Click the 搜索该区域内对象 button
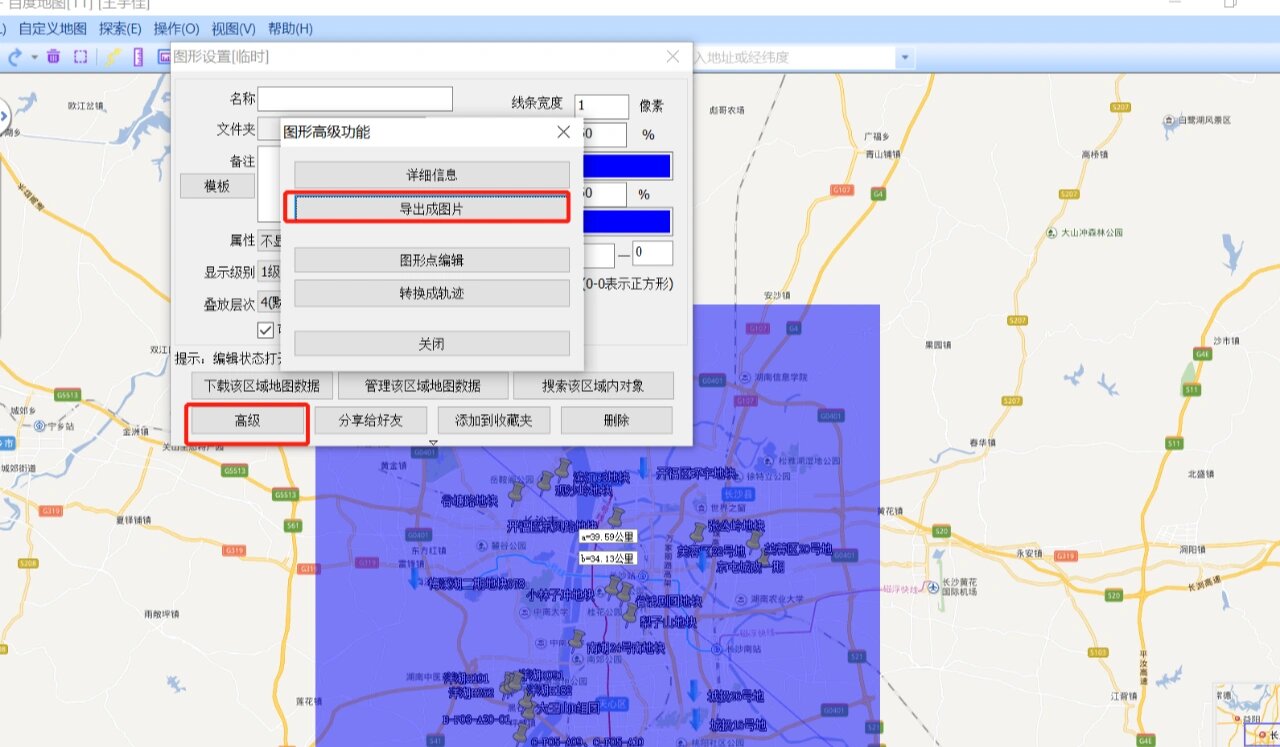 [x=593, y=385]
